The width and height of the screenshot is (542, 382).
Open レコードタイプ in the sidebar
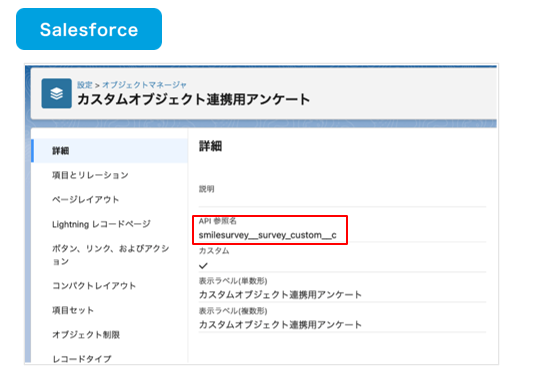coord(82,358)
